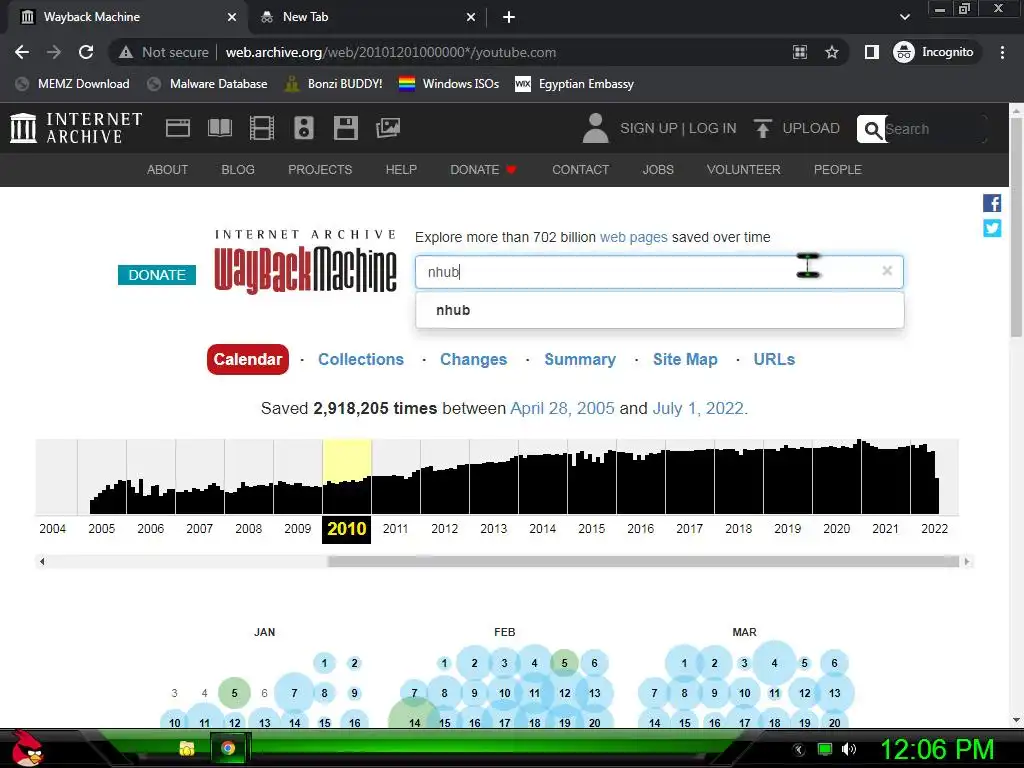This screenshot has width=1024, height=768.
Task: Open February 5 snapshot in calendar
Action: coord(564,663)
